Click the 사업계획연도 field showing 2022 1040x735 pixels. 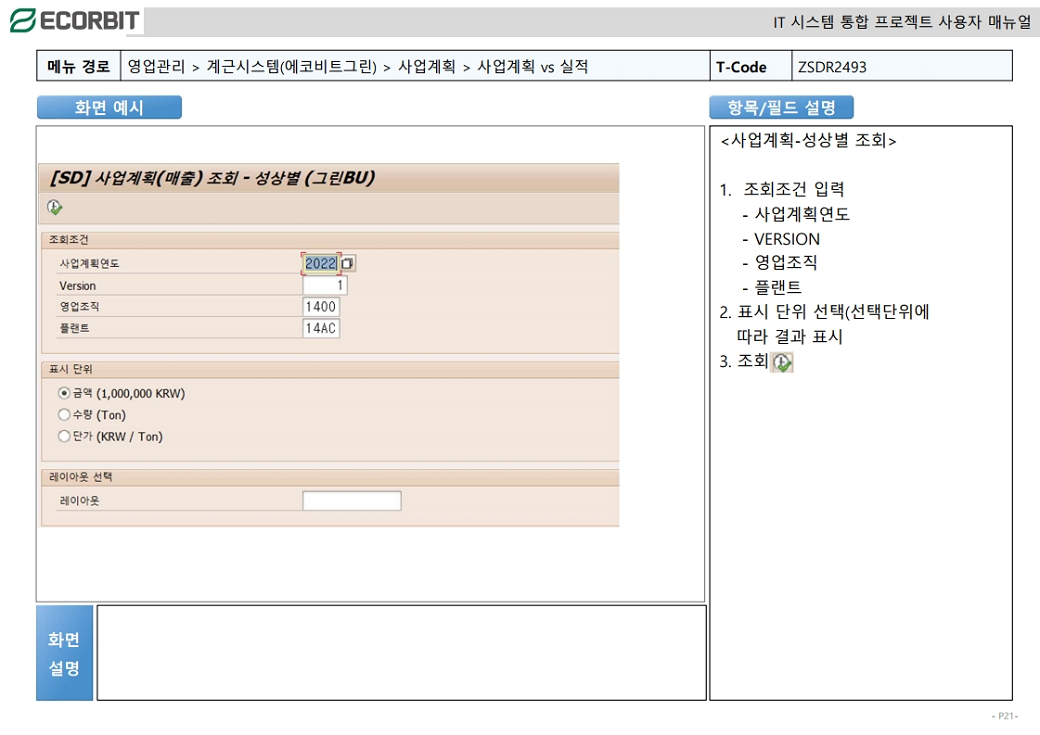pyautogui.click(x=321, y=263)
